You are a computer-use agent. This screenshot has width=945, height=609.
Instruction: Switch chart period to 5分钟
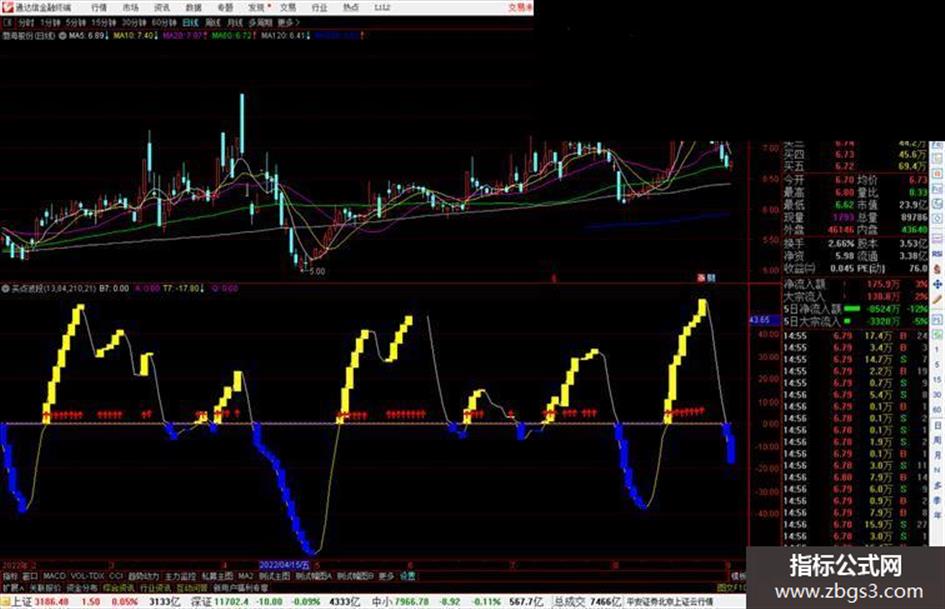point(75,22)
